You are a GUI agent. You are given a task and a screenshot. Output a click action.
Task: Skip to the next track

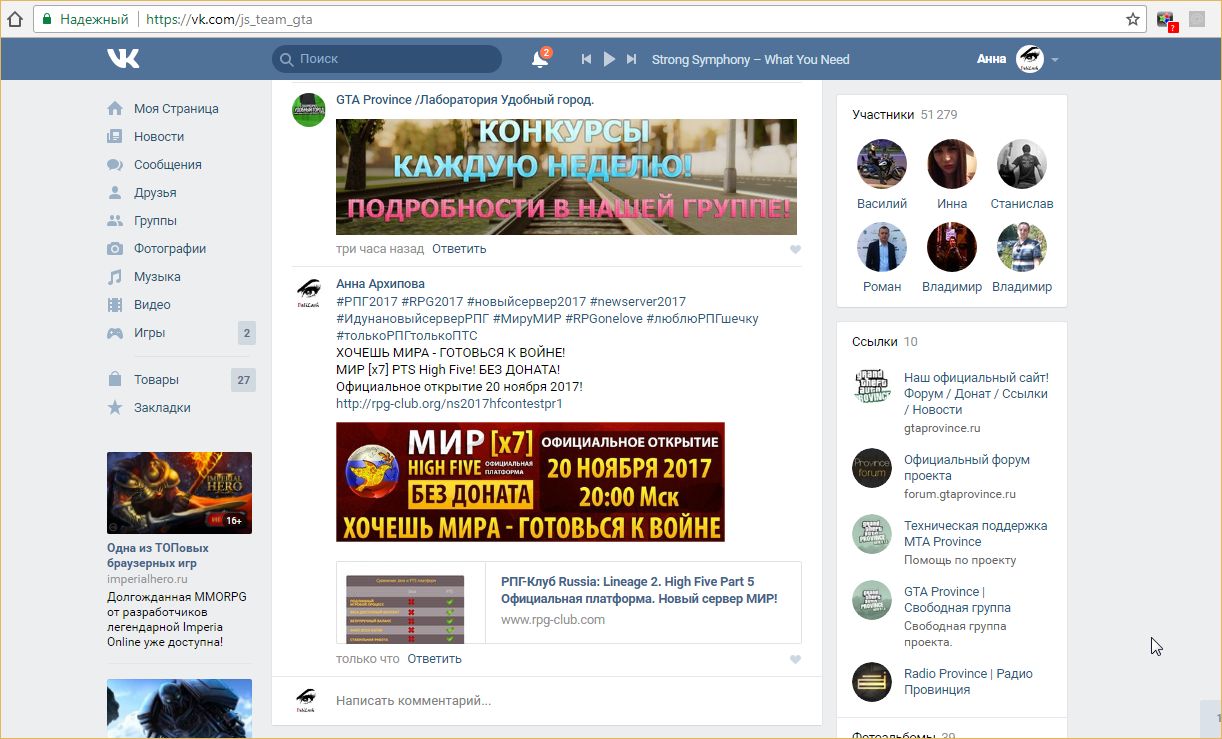tap(631, 60)
